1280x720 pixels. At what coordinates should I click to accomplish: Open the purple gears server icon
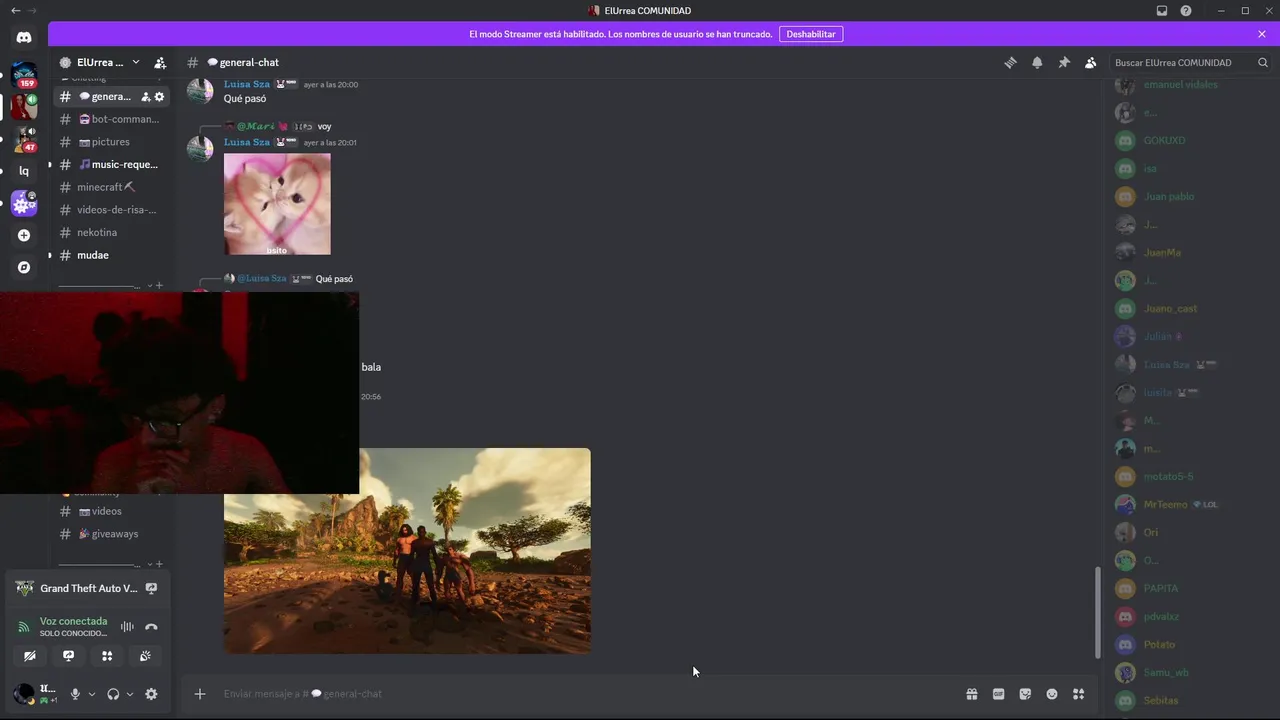click(x=24, y=203)
